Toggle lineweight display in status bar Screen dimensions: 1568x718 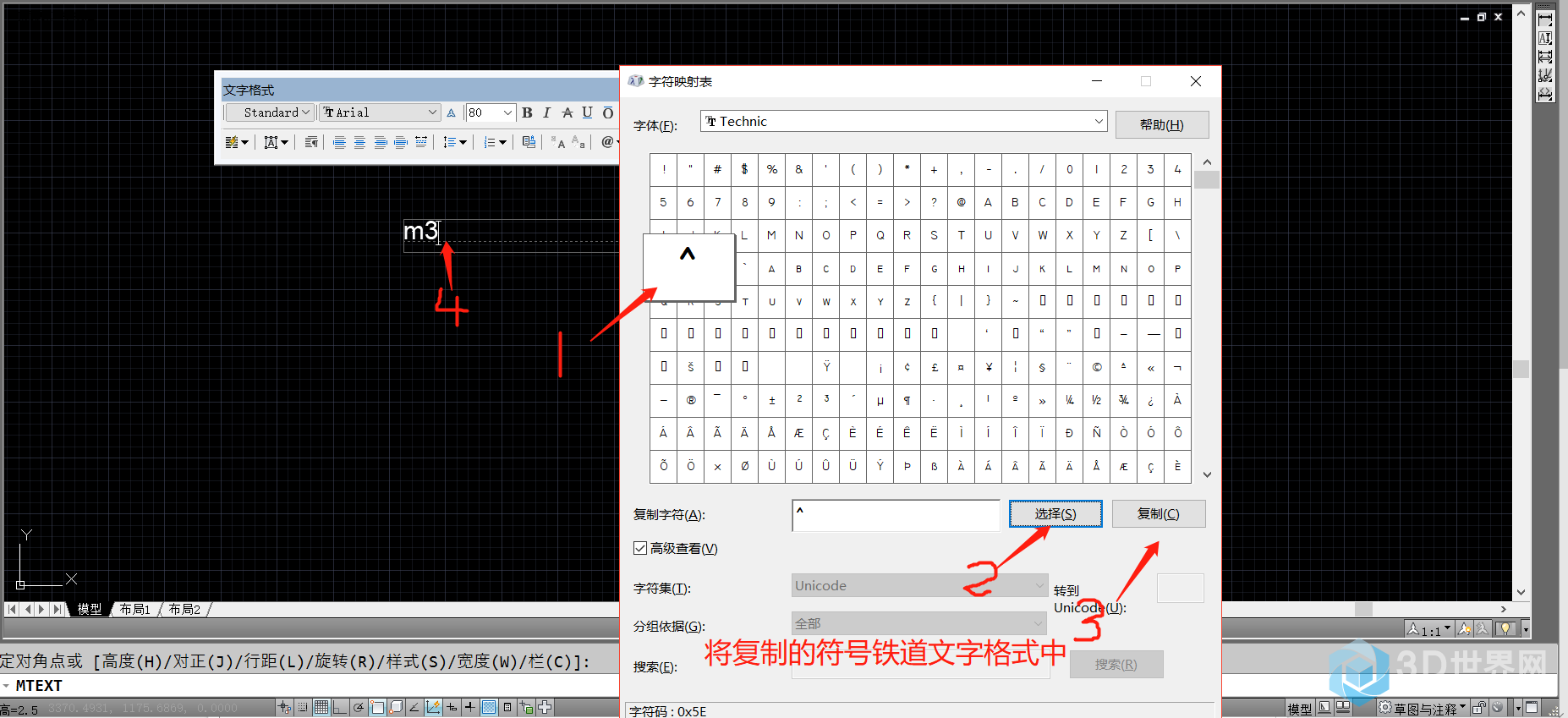click(470, 708)
